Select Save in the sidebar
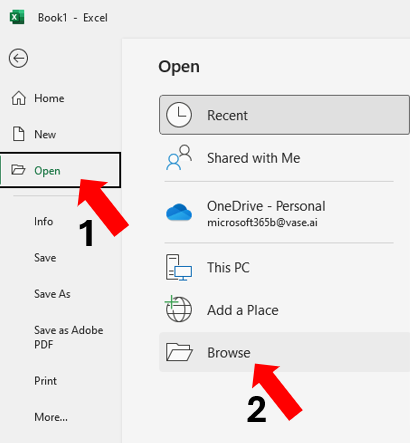410x443 pixels. tap(45, 258)
